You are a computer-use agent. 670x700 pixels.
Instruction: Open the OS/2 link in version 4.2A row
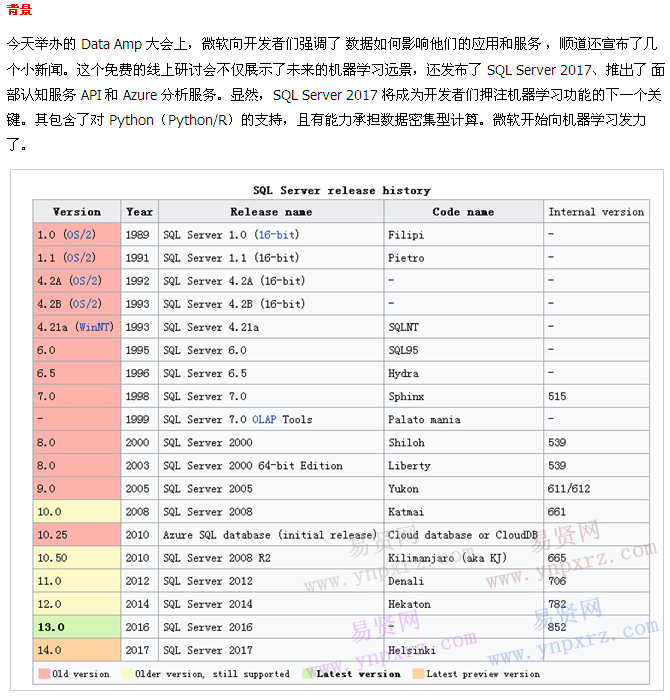pos(85,281)
